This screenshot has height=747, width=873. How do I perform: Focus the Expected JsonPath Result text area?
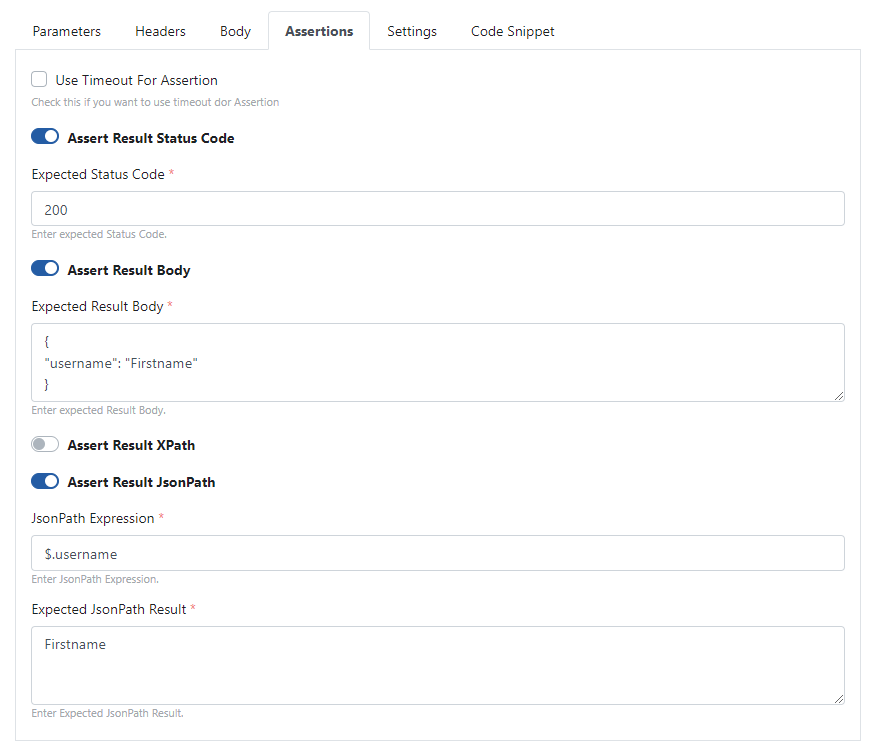pyautogui.click(x=437, y=665)
